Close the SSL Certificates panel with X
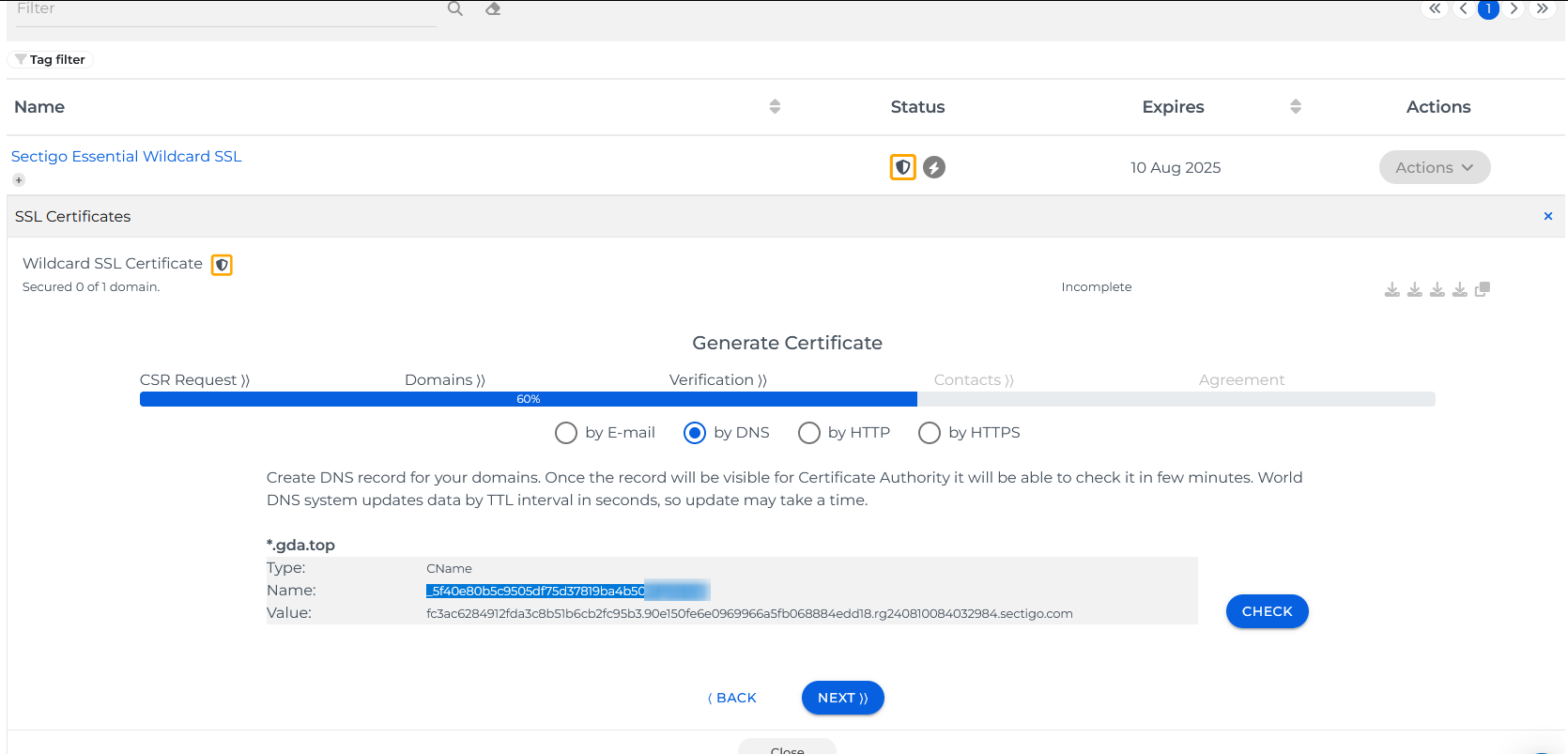Viewport: 1568px width, 754px height. tap(1547, 216)
